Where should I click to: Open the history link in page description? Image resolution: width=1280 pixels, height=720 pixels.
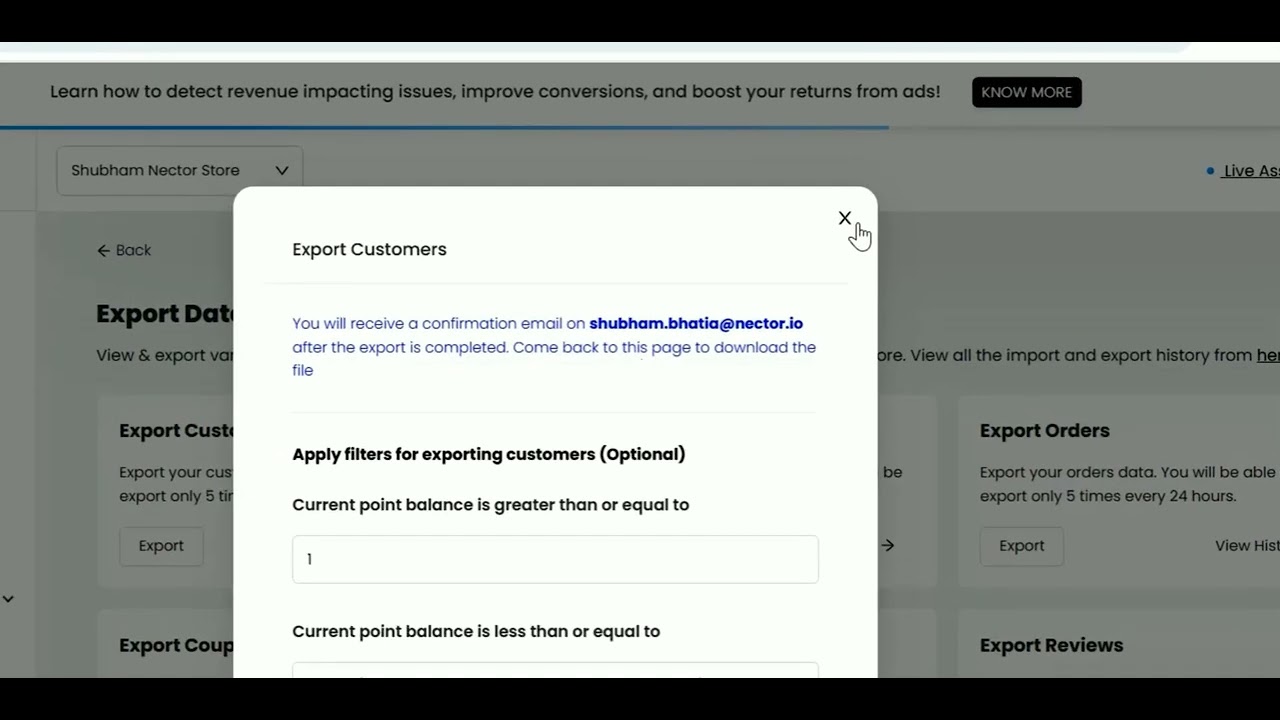(x=1268, y=355)
